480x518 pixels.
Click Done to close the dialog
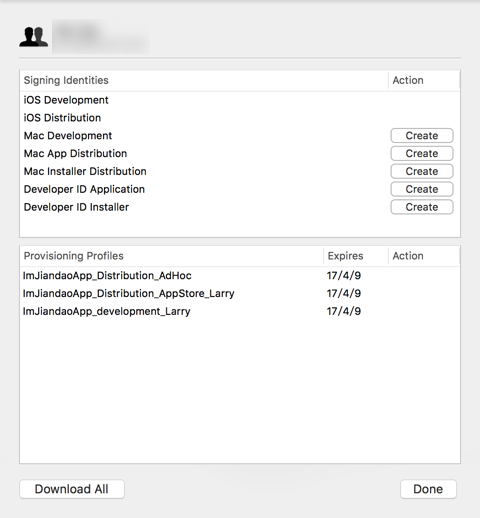428,489
